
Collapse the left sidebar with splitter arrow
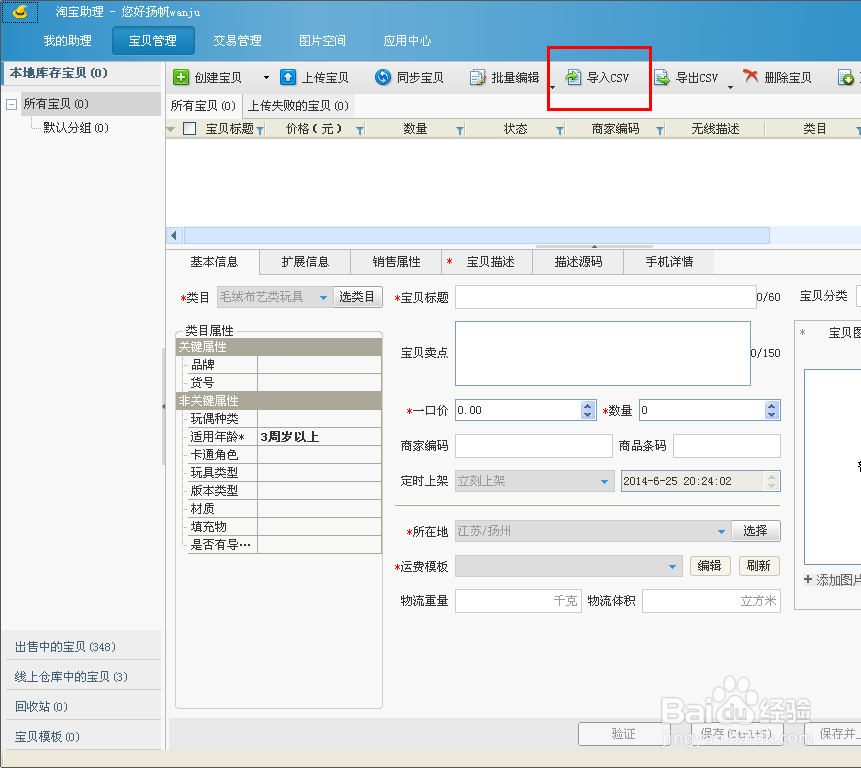[163, 407]
